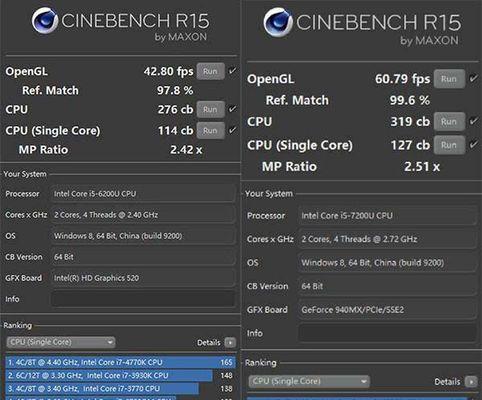Run CPU (Single Core) test in right window
482x400 pixels.
pos(449,145)
